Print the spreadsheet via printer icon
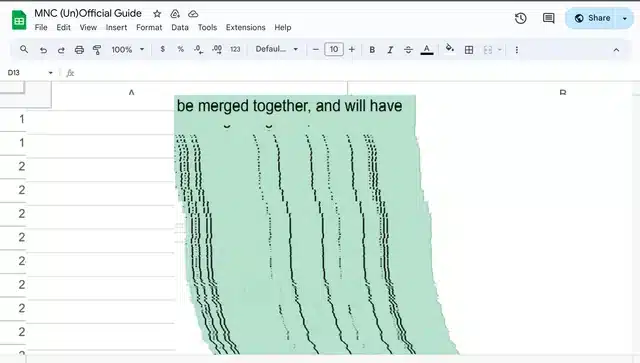 79,50
